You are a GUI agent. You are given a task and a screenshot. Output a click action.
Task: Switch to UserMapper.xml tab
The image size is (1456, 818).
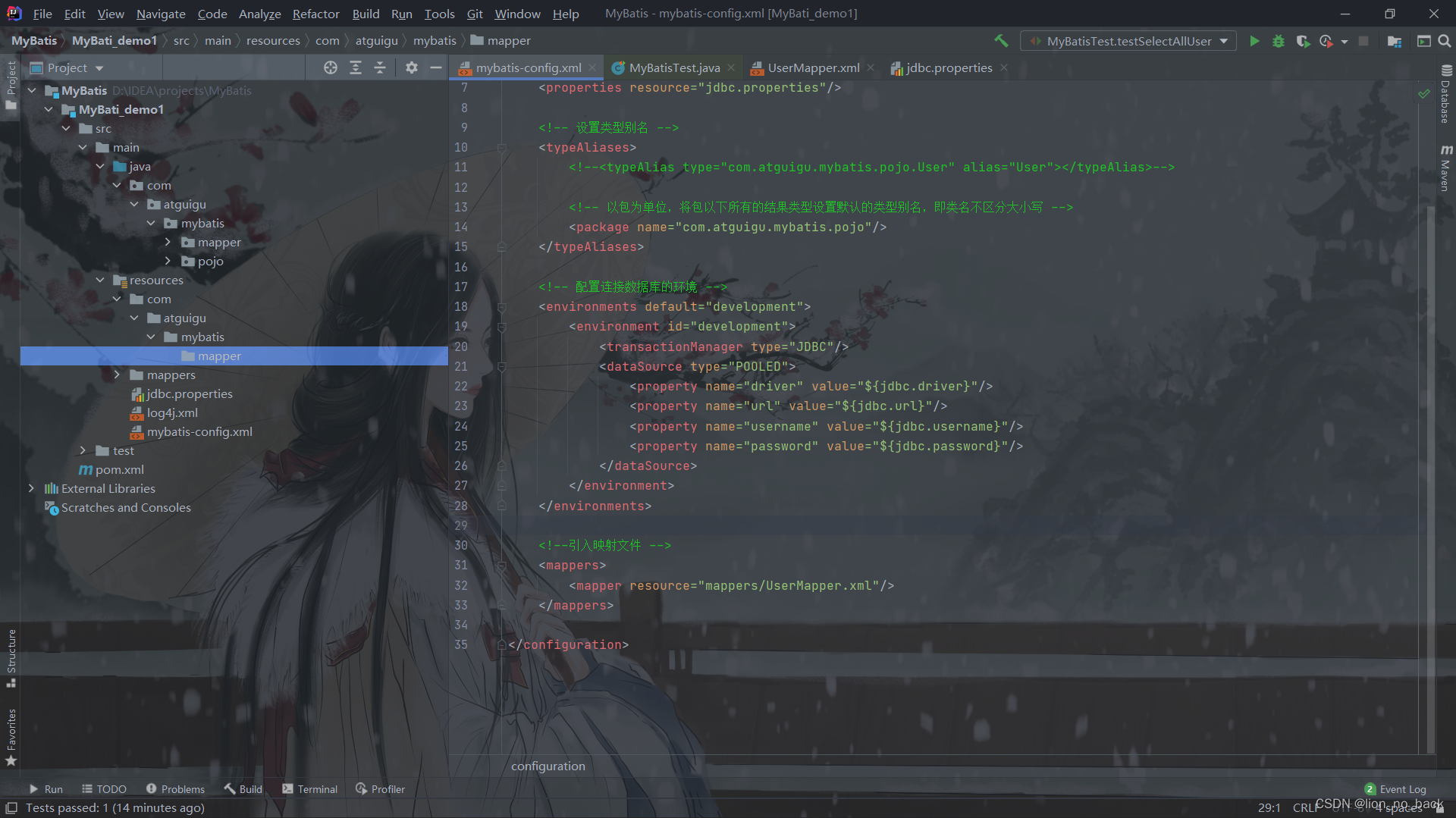(x=813, y=67)
